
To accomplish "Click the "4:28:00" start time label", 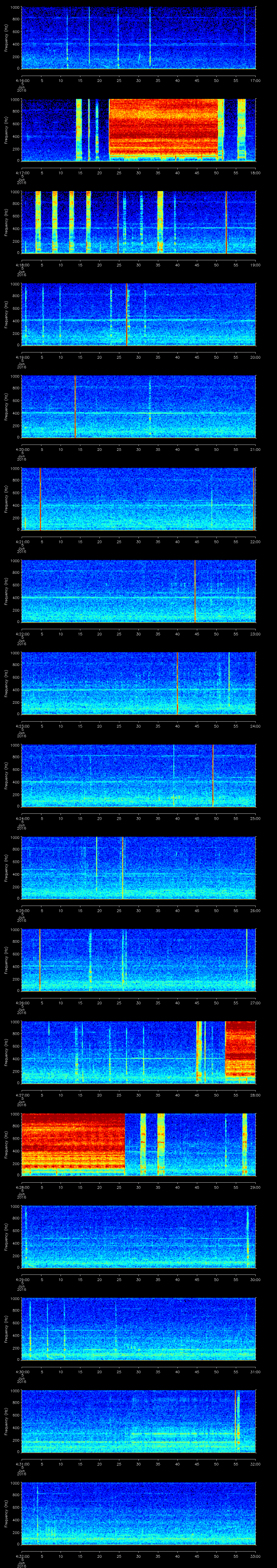I will [22, 1187].
